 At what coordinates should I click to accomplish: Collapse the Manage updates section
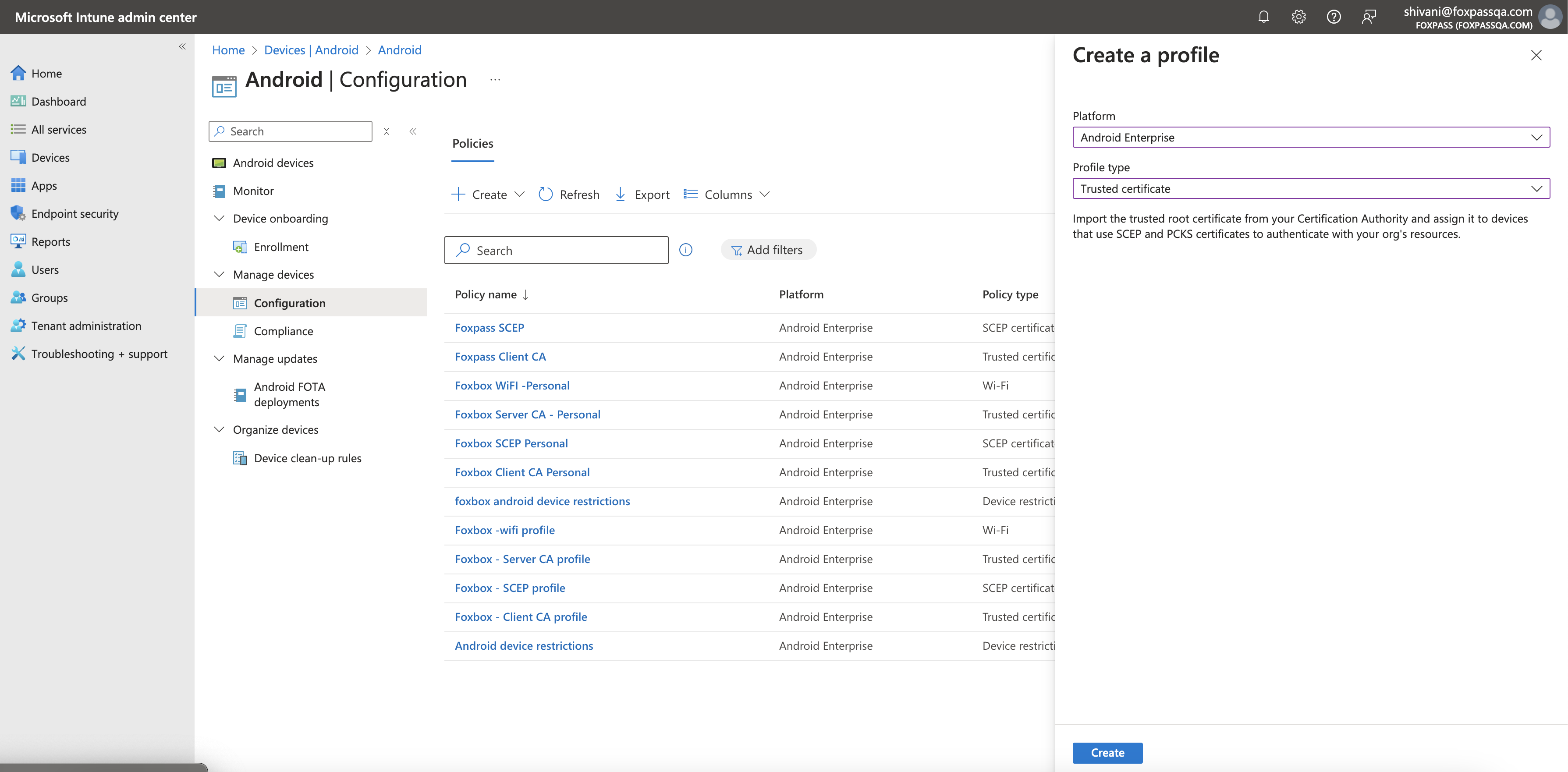pyautogui.click(x=219, y=358)
